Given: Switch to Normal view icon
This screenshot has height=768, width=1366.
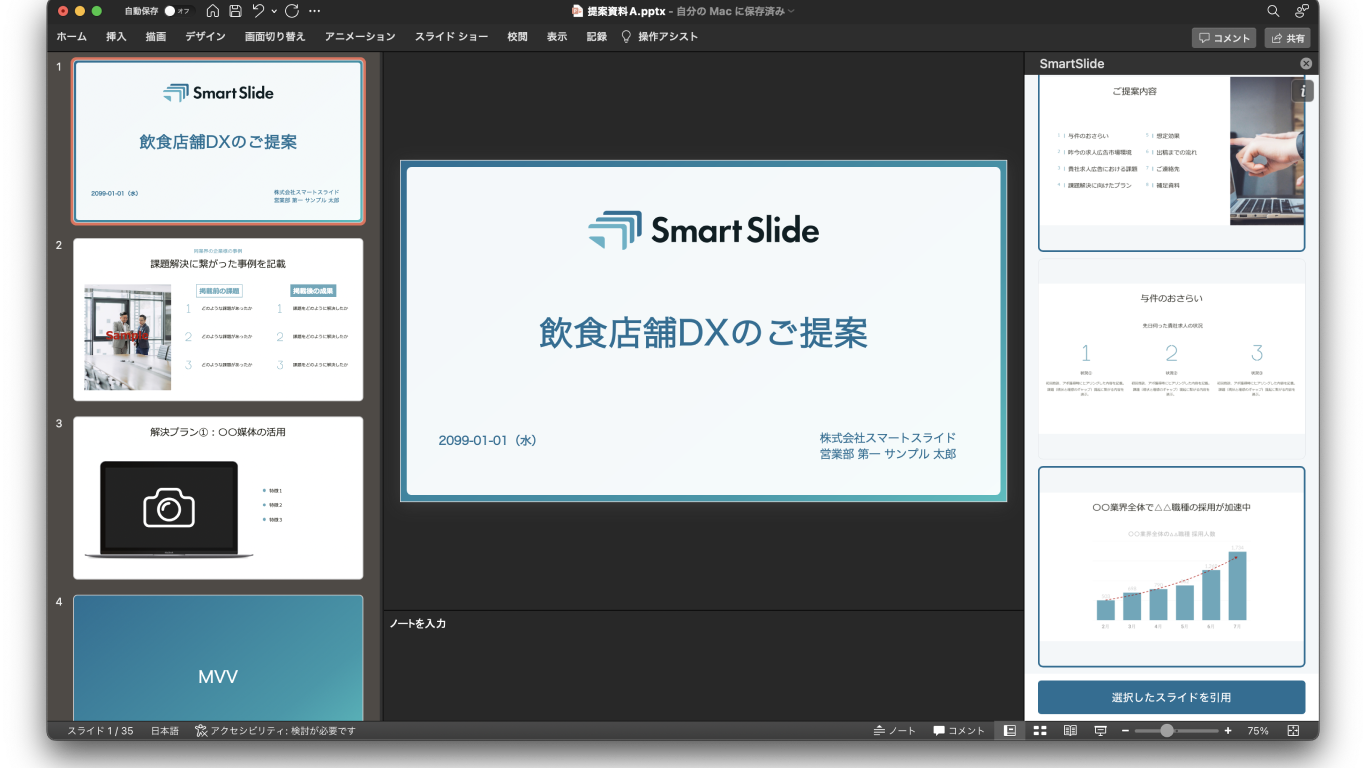Looking at the screenshot, I should click(1010, 731).
